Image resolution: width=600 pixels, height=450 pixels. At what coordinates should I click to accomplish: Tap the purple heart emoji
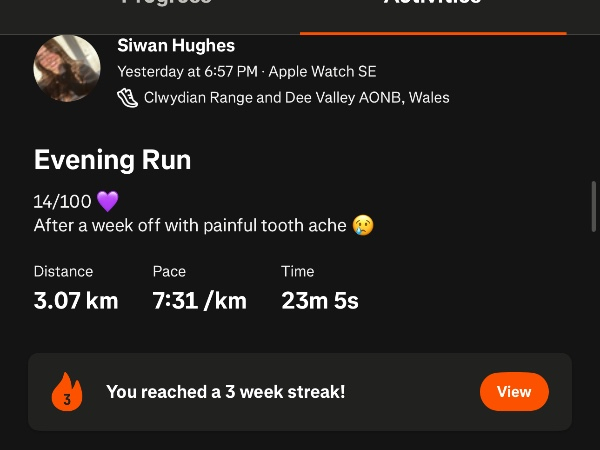(108, 202)
